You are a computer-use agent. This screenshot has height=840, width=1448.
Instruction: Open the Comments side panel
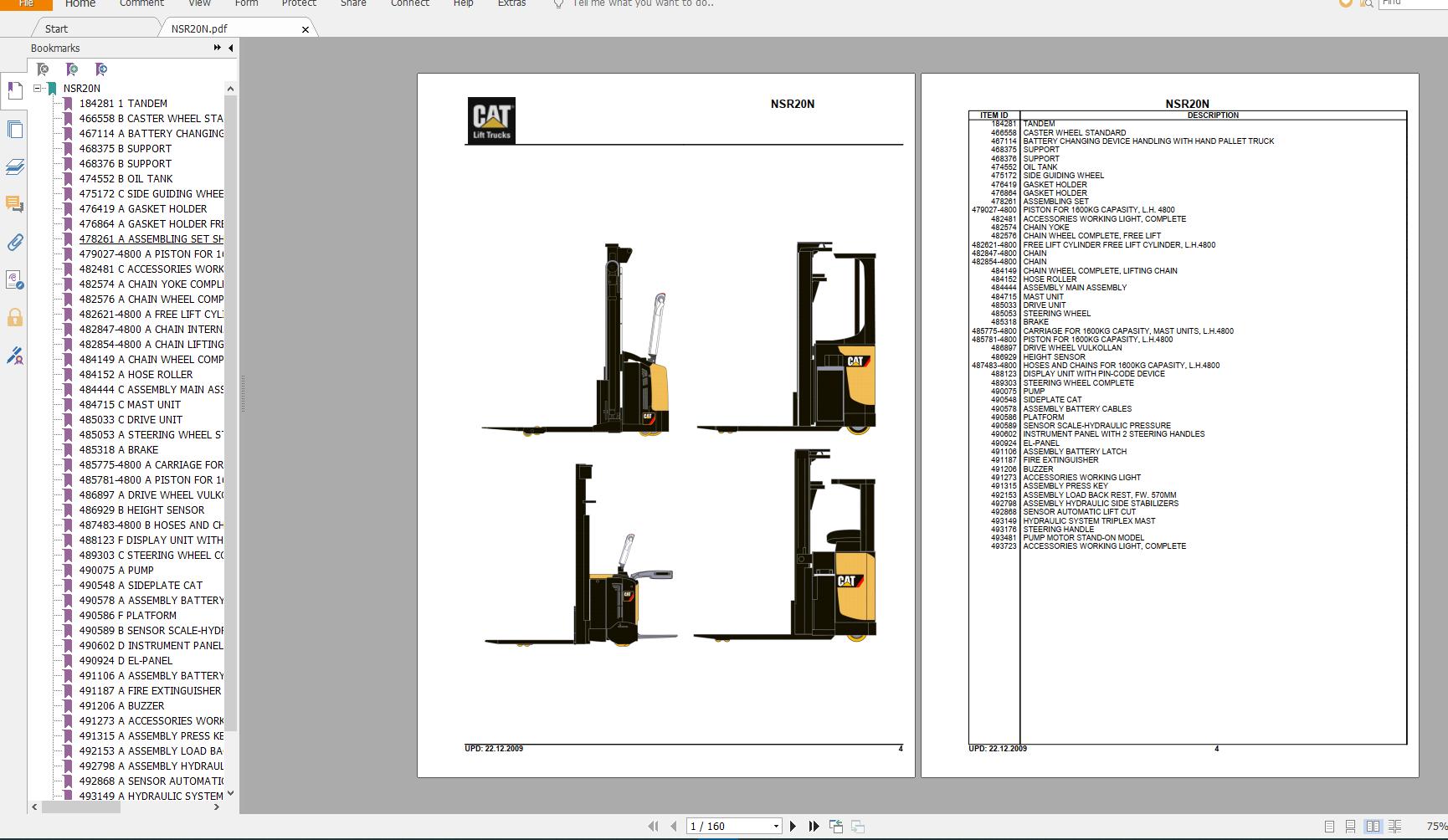pos(14,204)
